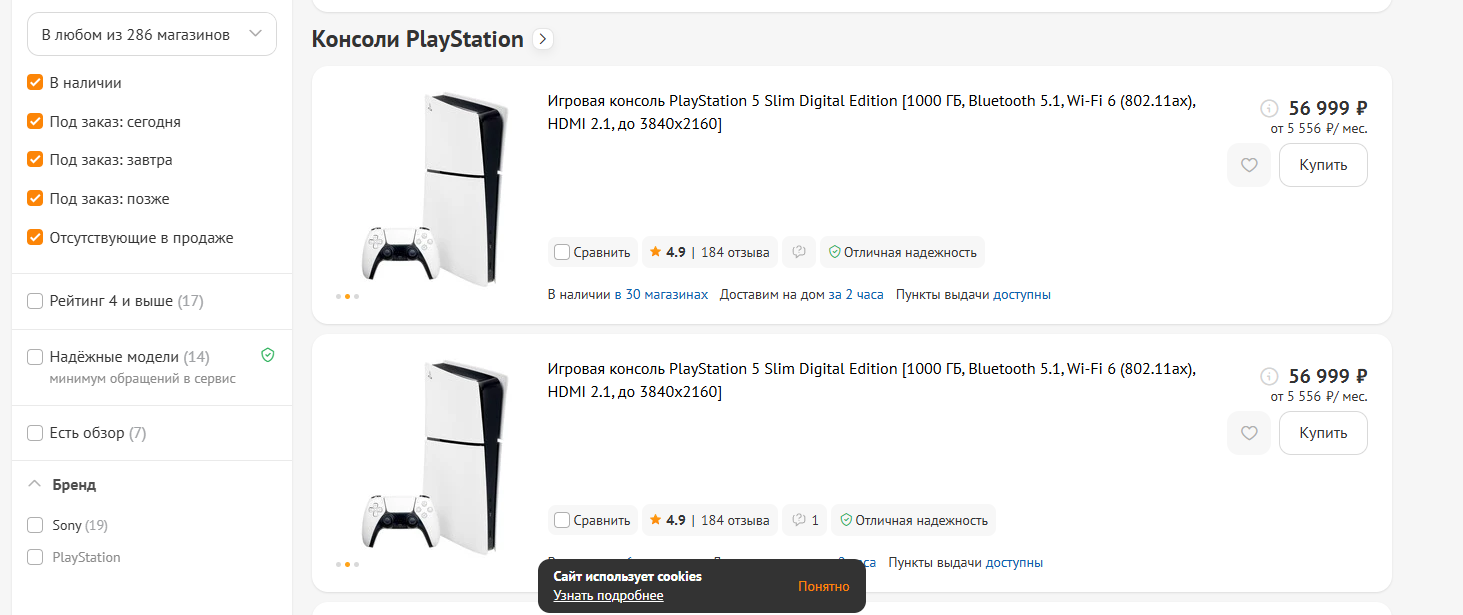Collapse the 'Бренд' filter section
The height and width of the screenshot is (615, 1463).
(x=35, y=485)
